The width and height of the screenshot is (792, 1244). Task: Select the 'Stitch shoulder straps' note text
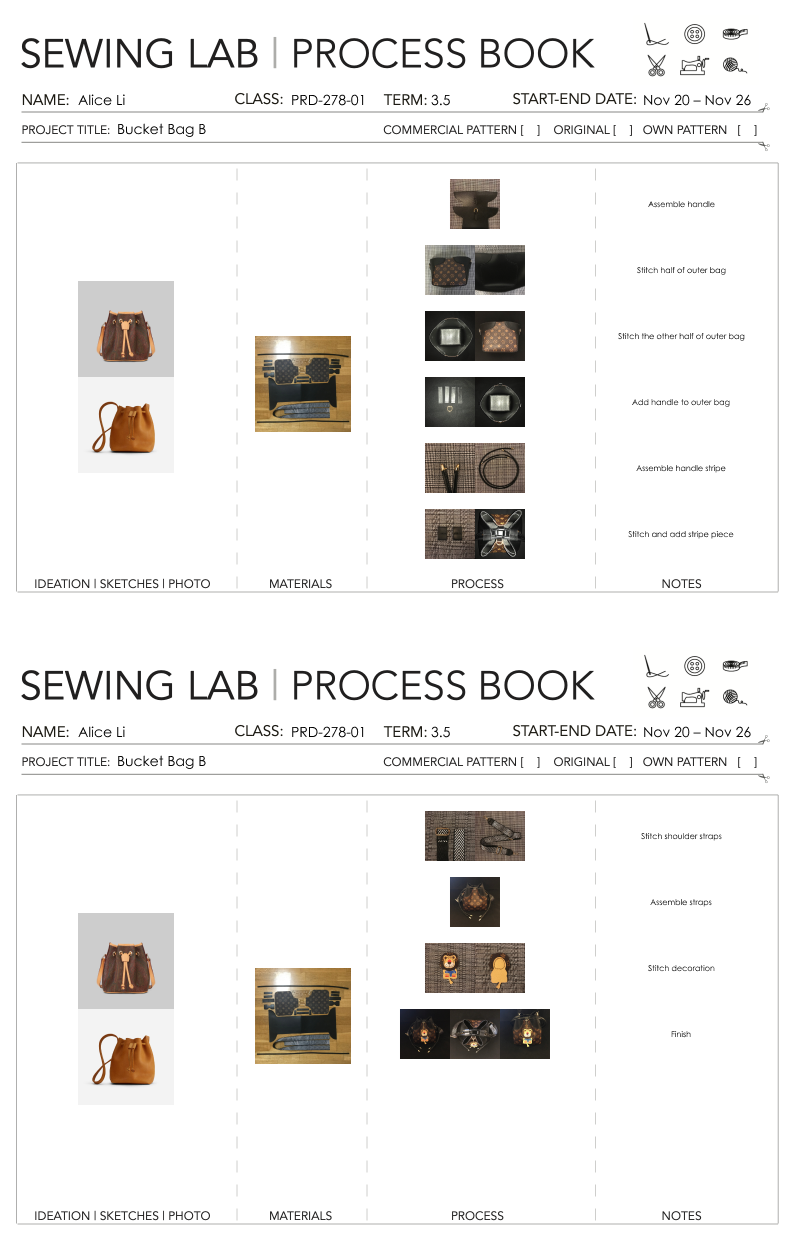[681, 836]
